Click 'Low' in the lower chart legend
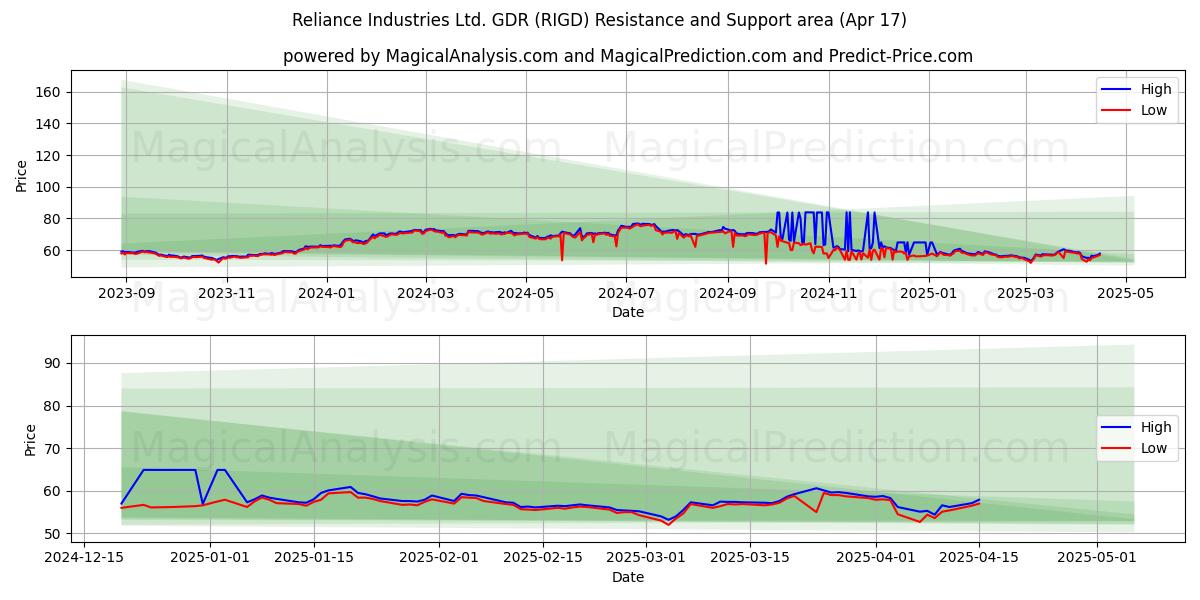 [1154, 448]
